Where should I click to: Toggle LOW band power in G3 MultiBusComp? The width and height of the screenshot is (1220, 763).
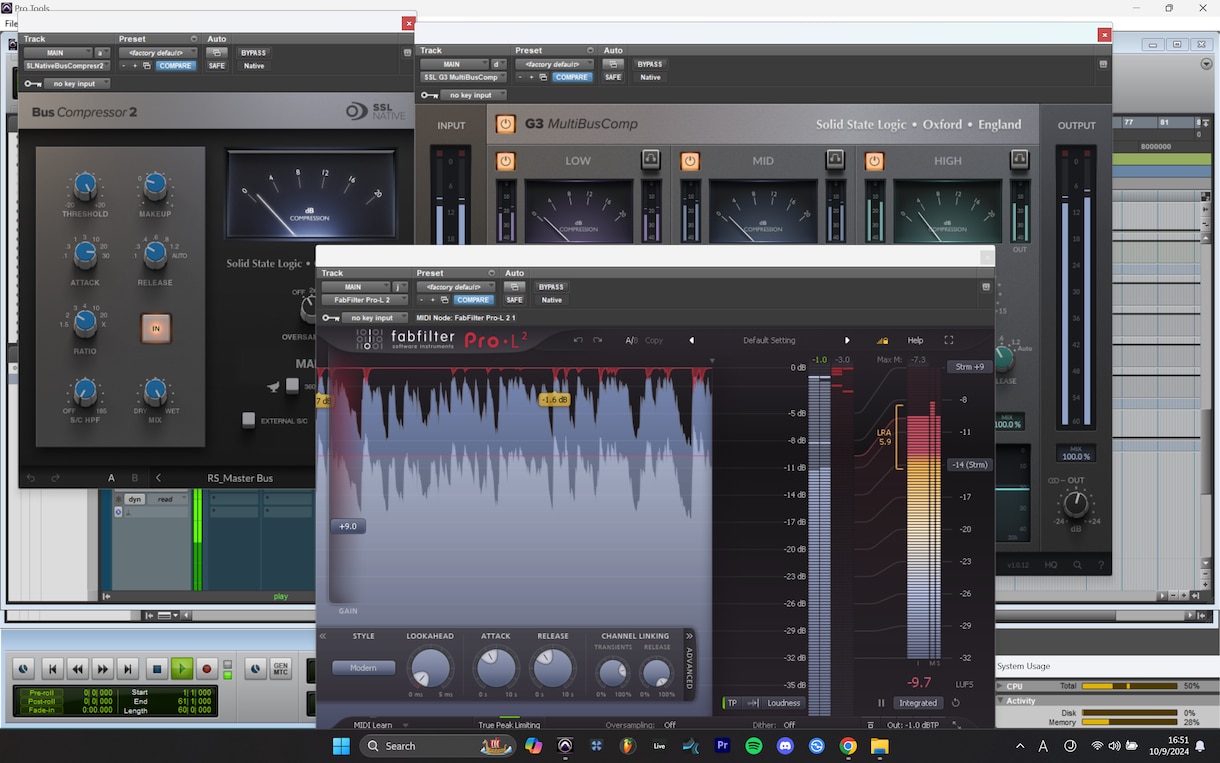click(x=505, y=161)
